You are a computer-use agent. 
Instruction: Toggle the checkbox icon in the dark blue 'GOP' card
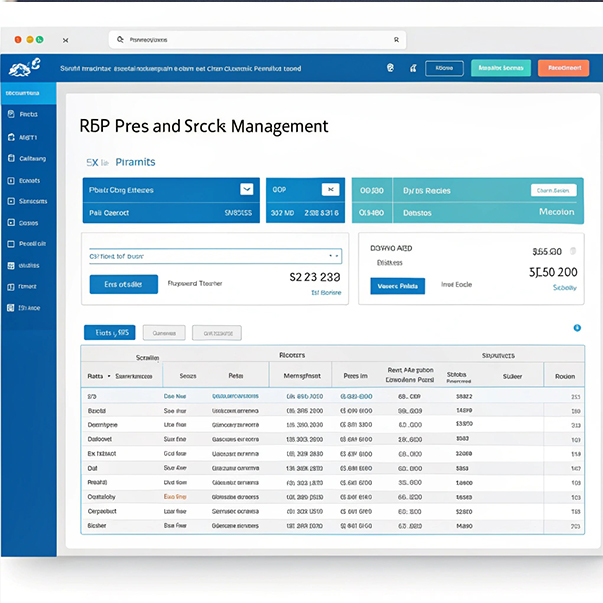pyautogui.click(x=329, y=189)
